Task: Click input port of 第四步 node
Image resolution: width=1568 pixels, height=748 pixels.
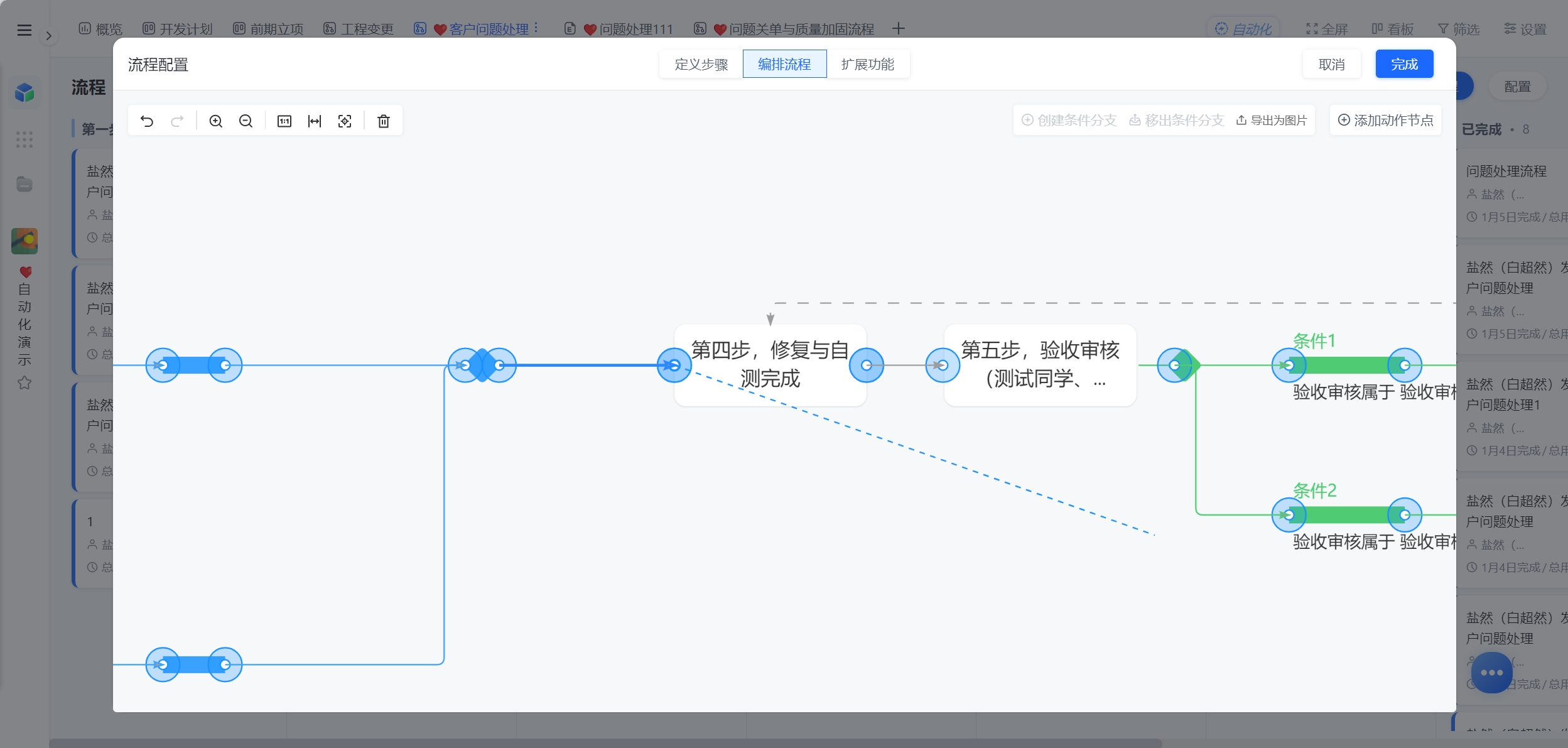Action: coord(674,365)
